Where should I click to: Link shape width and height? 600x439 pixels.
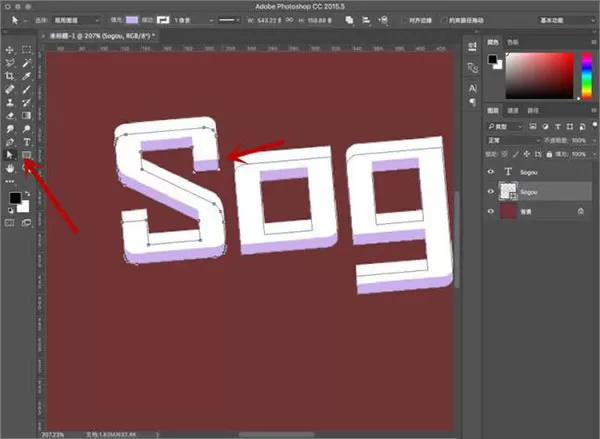click(290, 20)
